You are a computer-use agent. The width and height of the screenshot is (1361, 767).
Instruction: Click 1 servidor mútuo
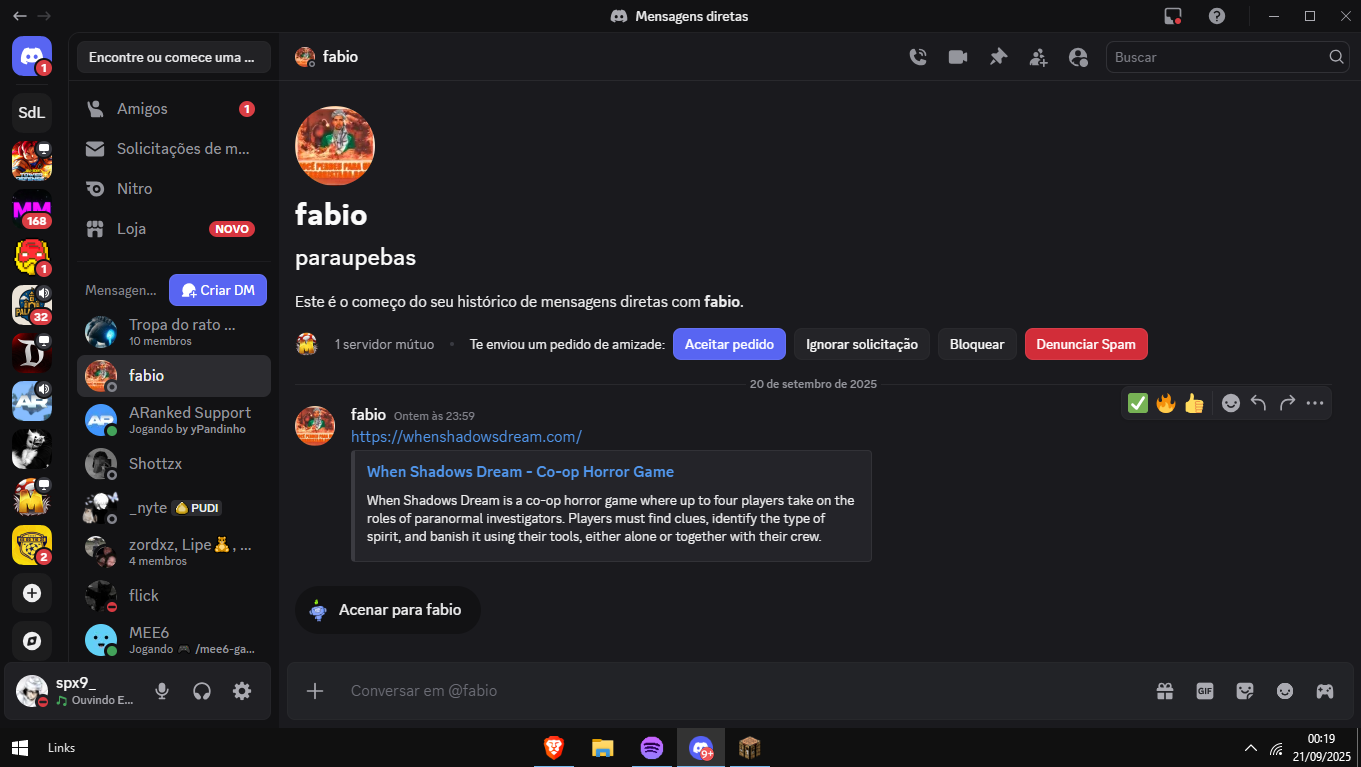click(x=384, y=344)
